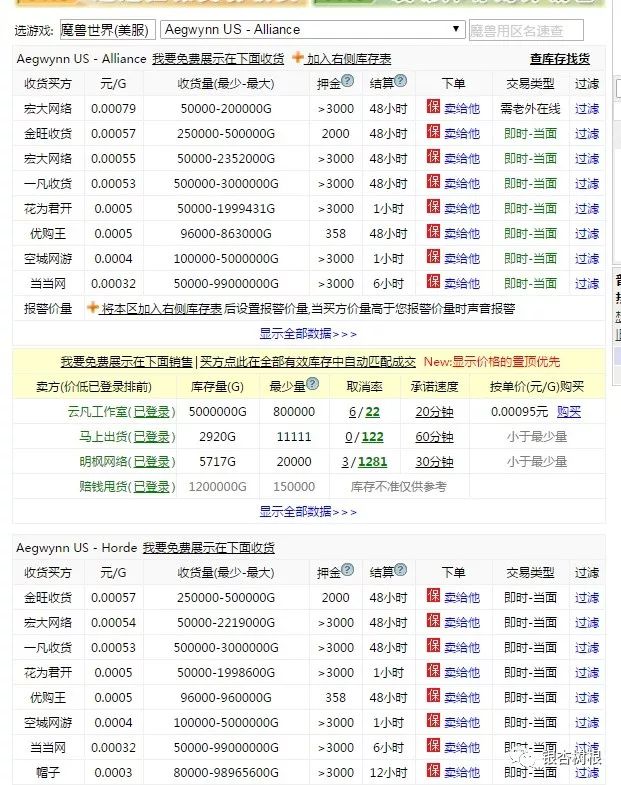Screen dimensions: 621x785
Task: Click 保 guarantee icon in Horde 宏大网络 row
Action: [x=433, y=620]
